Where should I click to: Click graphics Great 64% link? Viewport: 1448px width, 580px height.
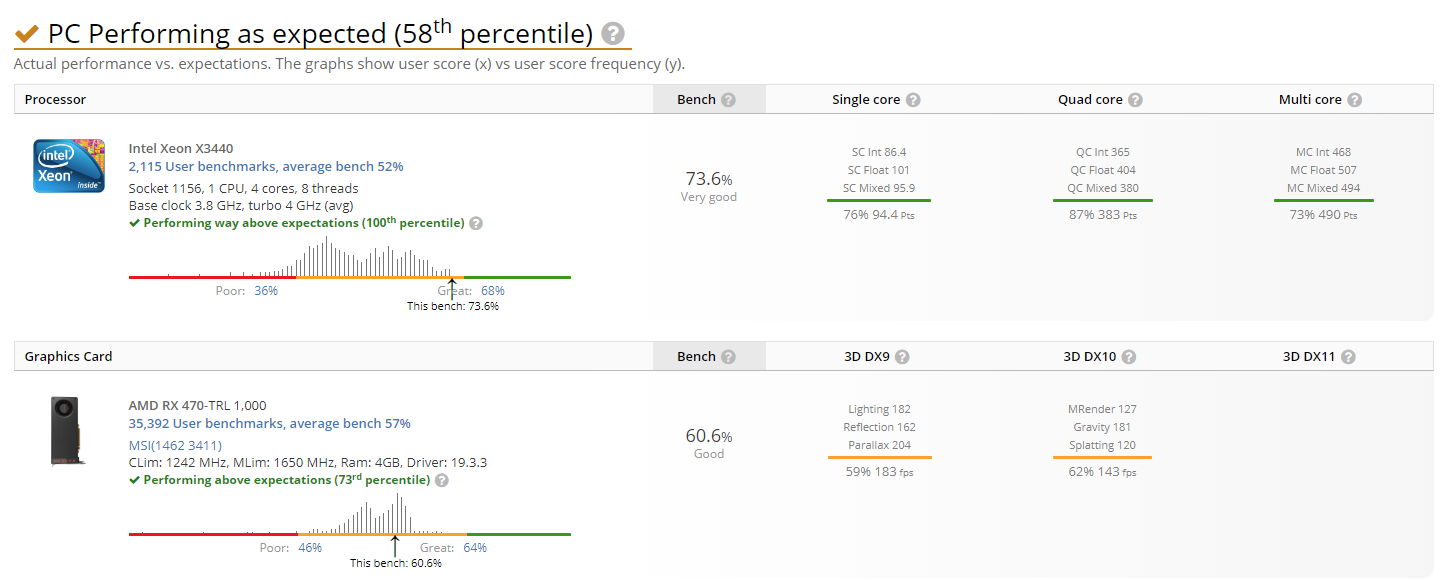(475, 548)
